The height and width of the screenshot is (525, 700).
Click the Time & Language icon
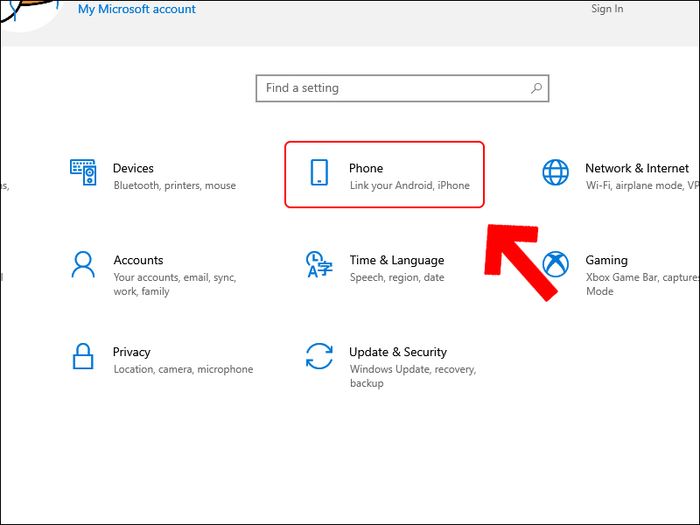(x=319, y=264)
